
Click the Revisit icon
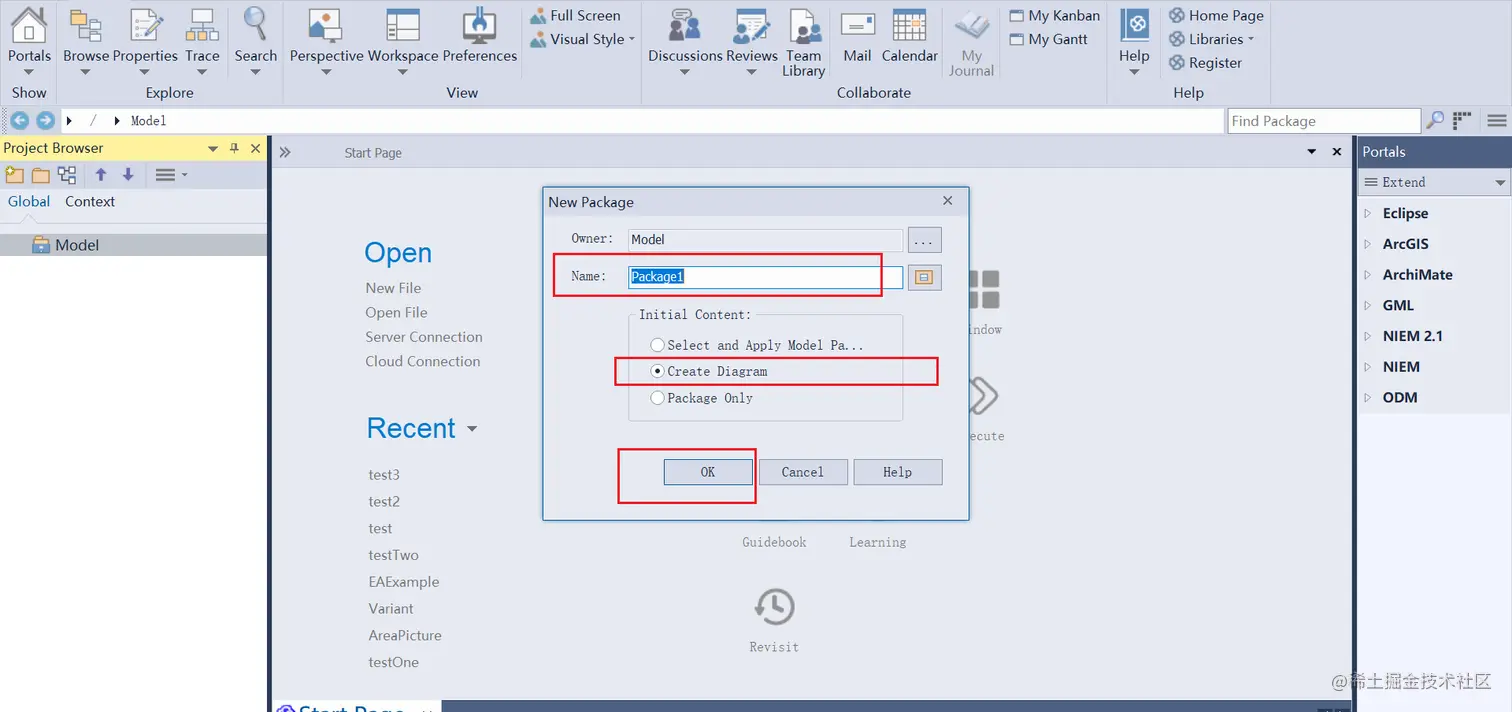(774, 607)
